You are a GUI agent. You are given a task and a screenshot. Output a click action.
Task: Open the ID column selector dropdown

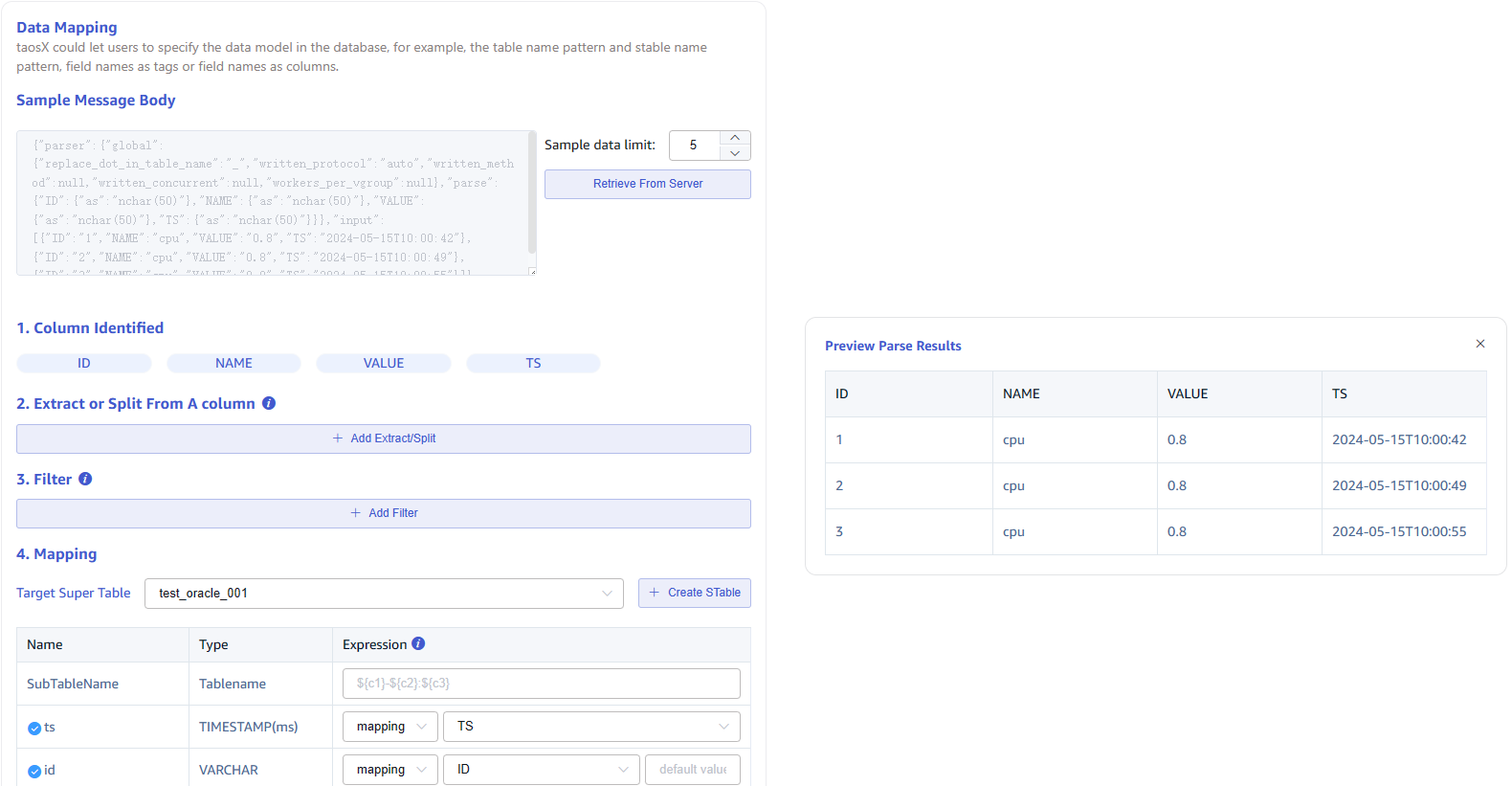(x=541, y=770)
